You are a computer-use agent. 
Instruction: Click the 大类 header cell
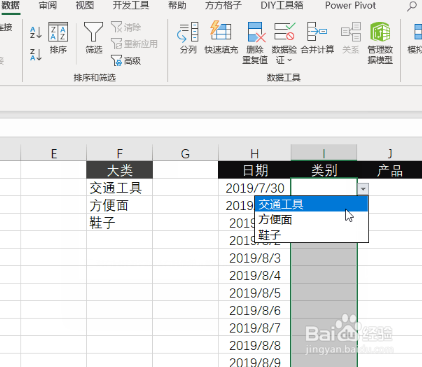(x=120, y=170)
